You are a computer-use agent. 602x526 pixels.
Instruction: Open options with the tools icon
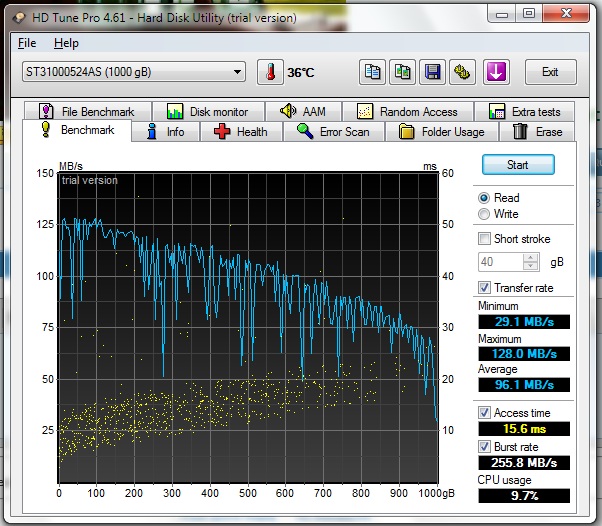(x=463, y=72)
